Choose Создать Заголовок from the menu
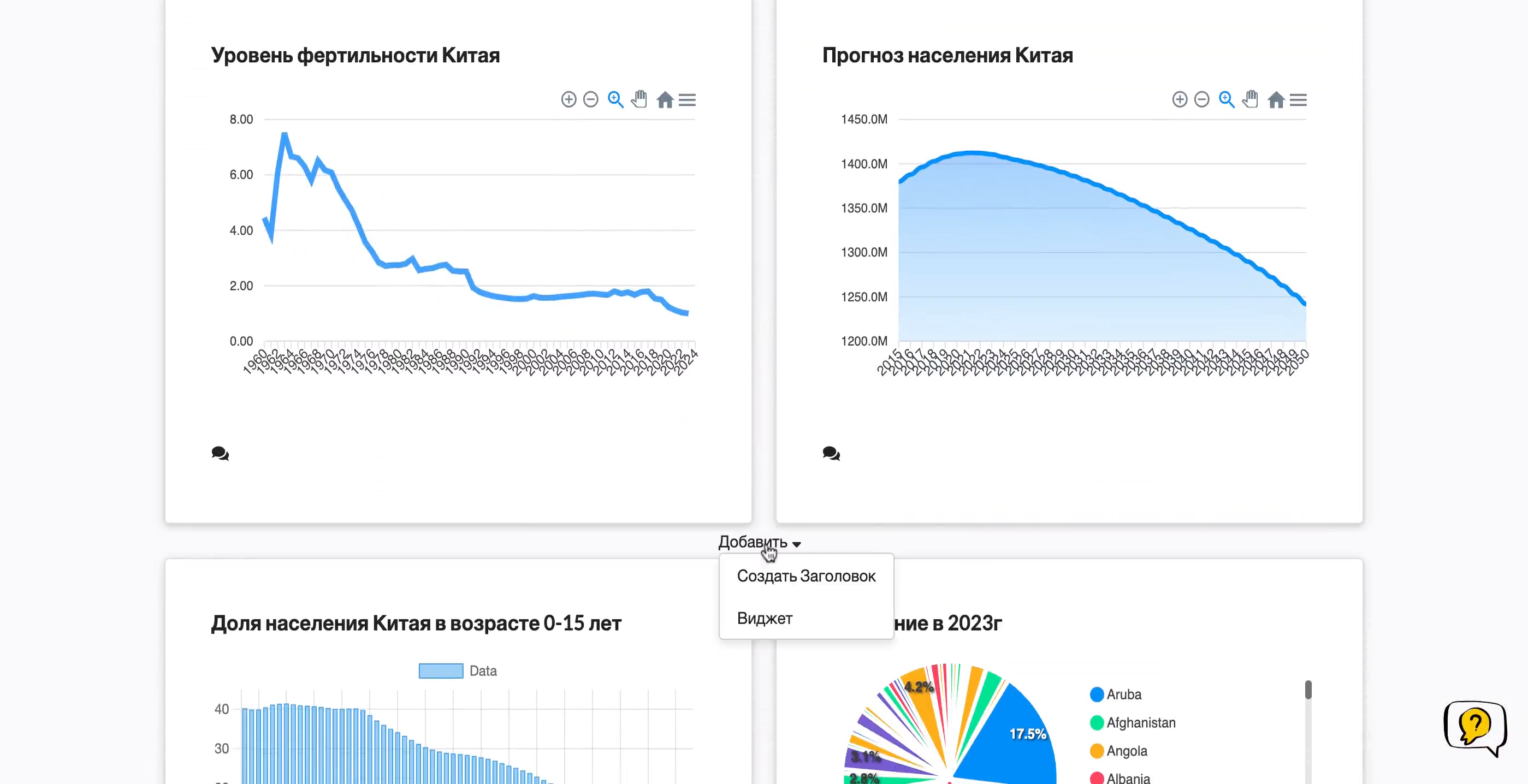The height and width of the screenshot is (784, 1528). (x=806, y=576)
